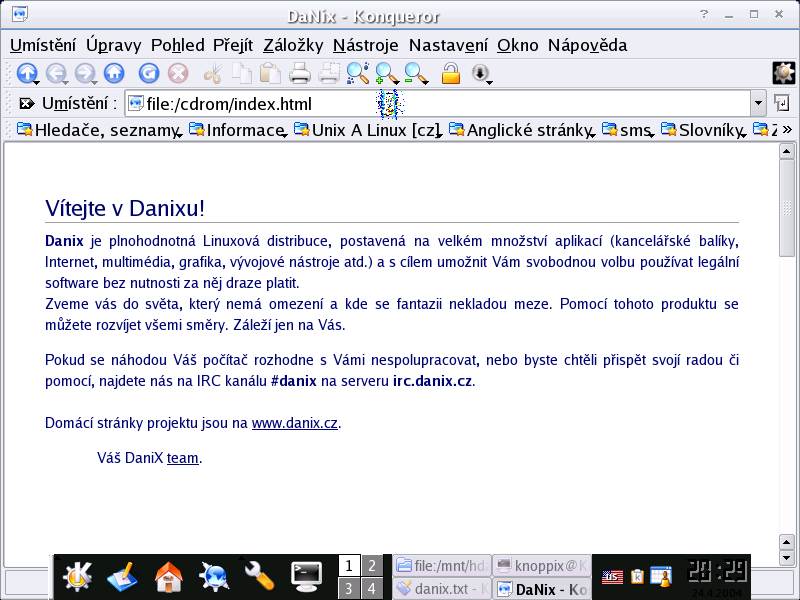Click the animated KDE gear icon
Viewport: 800px width, 600px height.
[784, 73]
